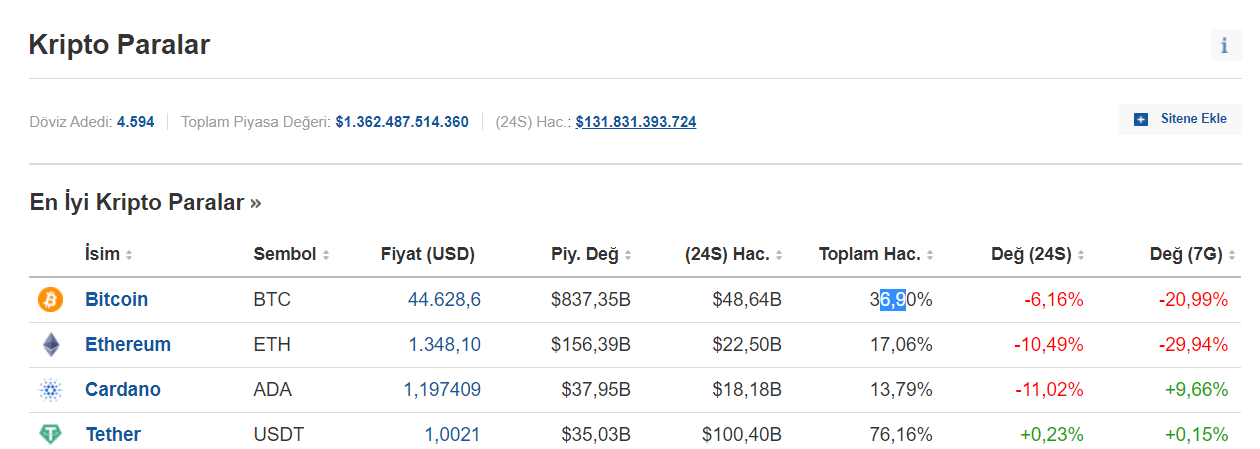
Task: Click total volume value 13,79%
Action: tap(901, 389)
